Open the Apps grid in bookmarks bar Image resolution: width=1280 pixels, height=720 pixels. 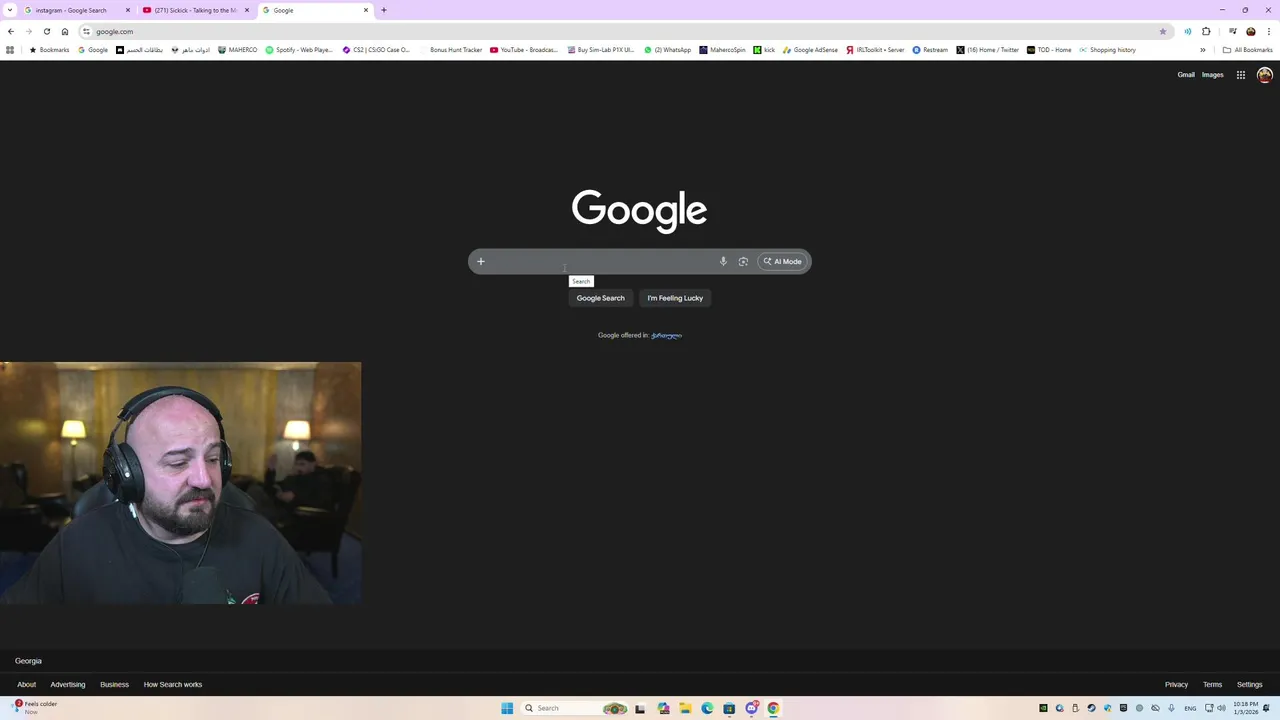[10, 50]
